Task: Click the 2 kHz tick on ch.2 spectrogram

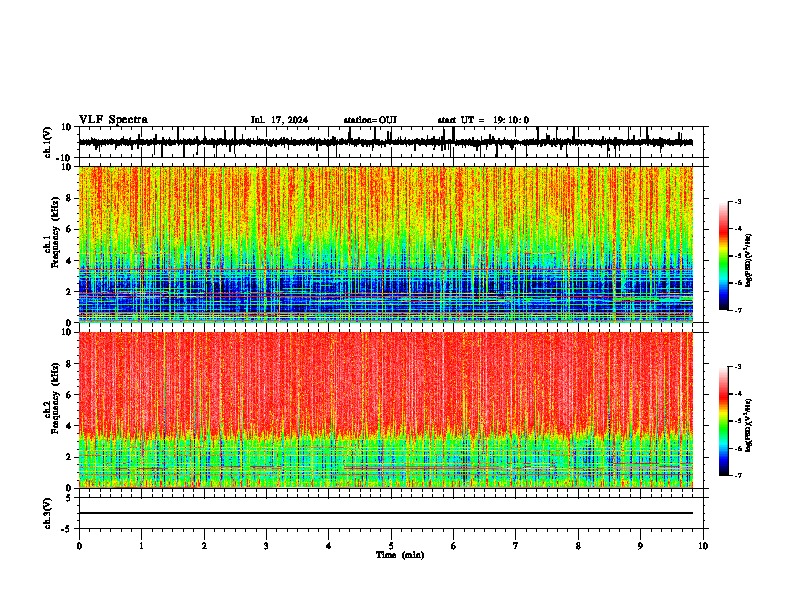Action: pyautogui.click(x=69, y=457)
